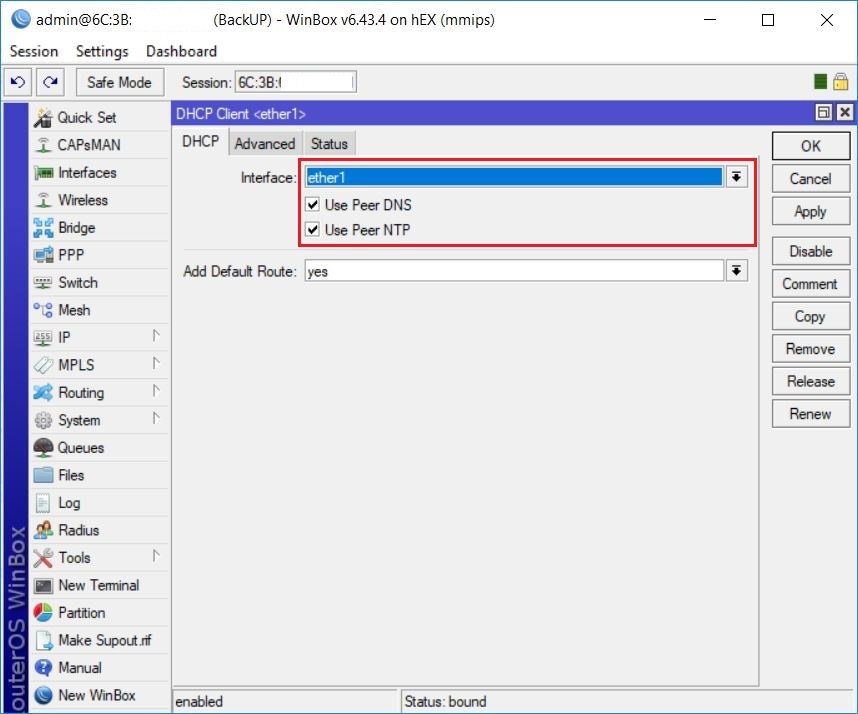Open the Bridge menu icon
This screenshot has width=858, height=714.
click(43, 228)
